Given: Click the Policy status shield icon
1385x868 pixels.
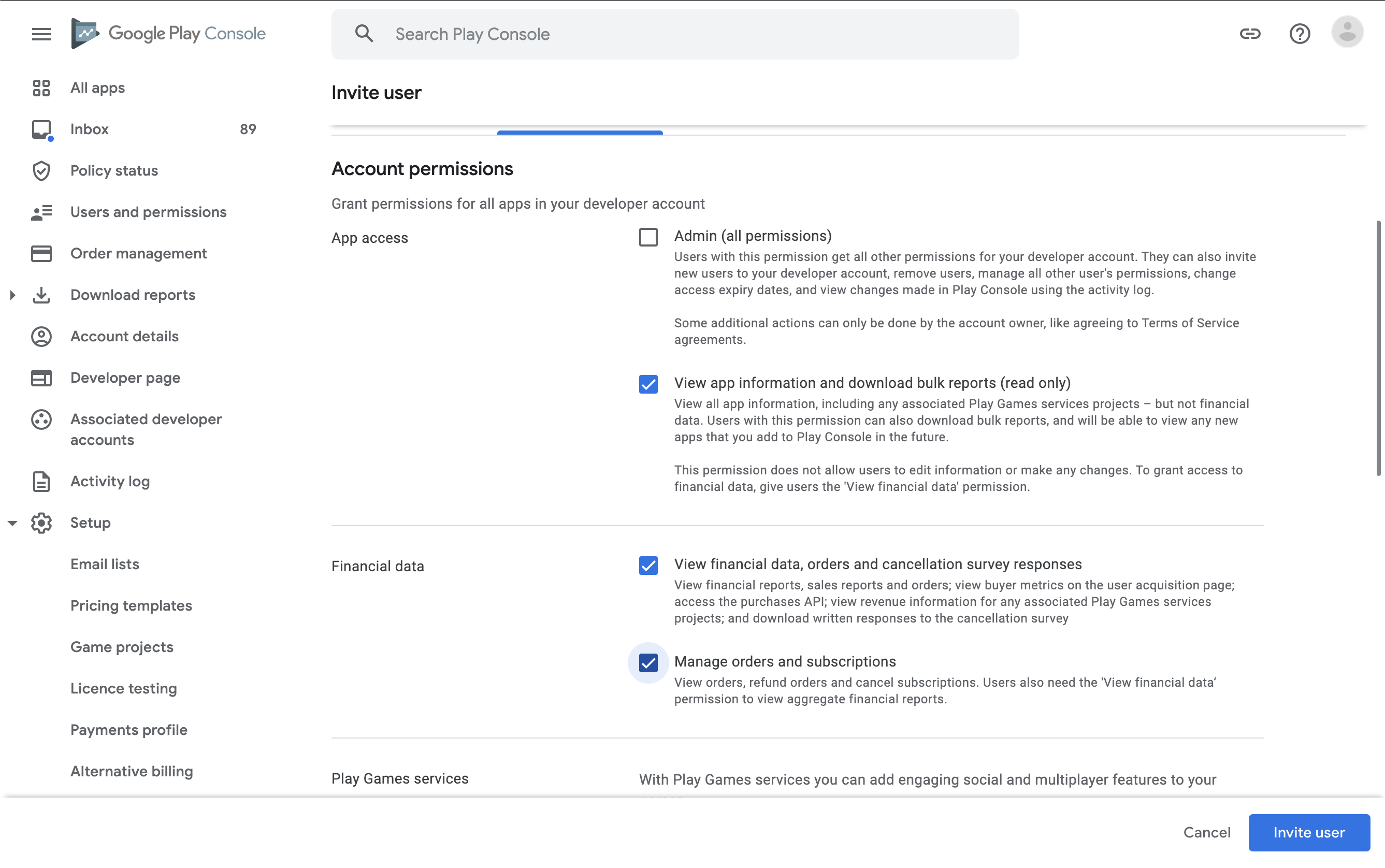Looking at the screenshot, I should click(40, 171).
